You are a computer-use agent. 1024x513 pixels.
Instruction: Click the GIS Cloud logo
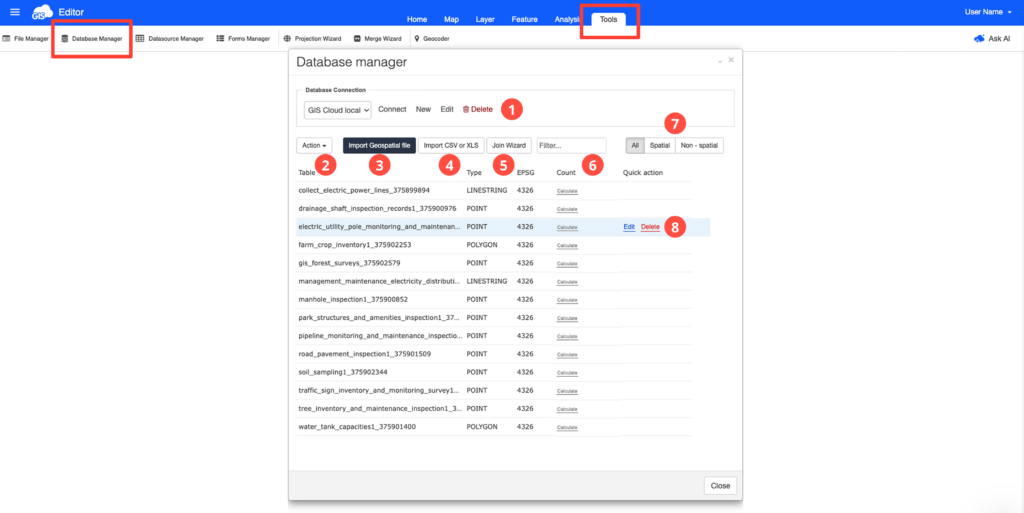[42, 12]
